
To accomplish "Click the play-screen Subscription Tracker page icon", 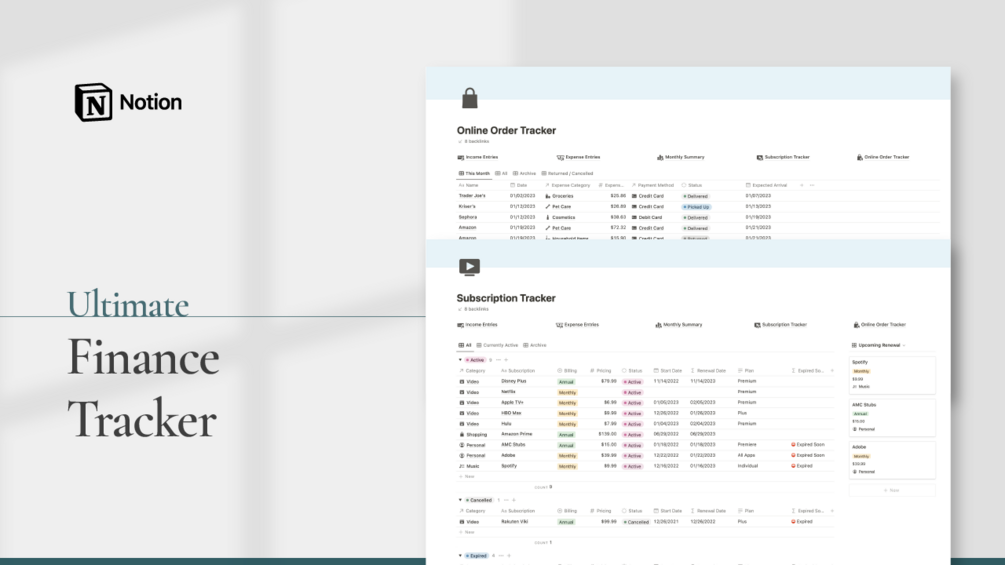I will point(469,266).
